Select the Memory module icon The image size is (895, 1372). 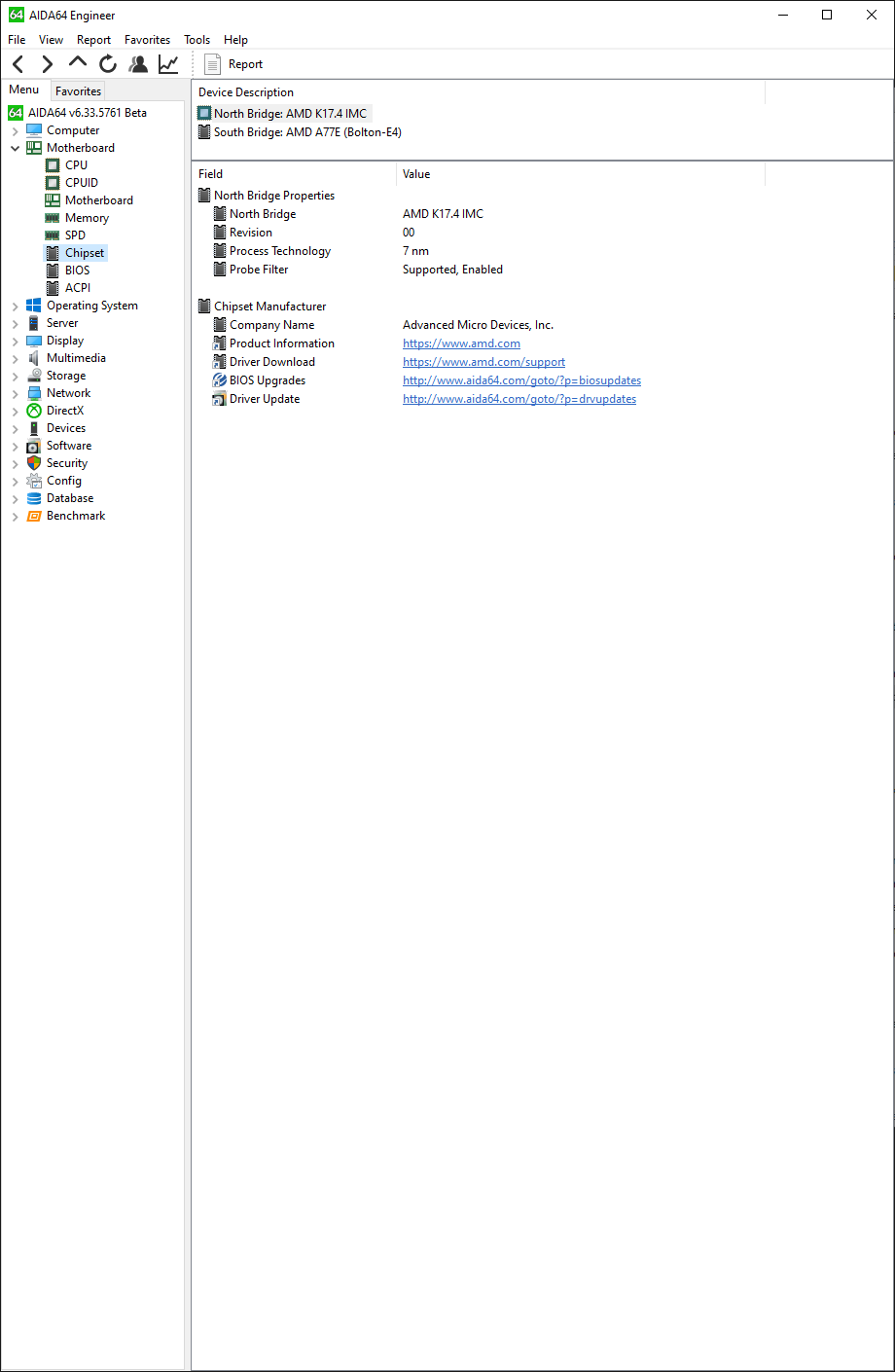tap(53, 218)
